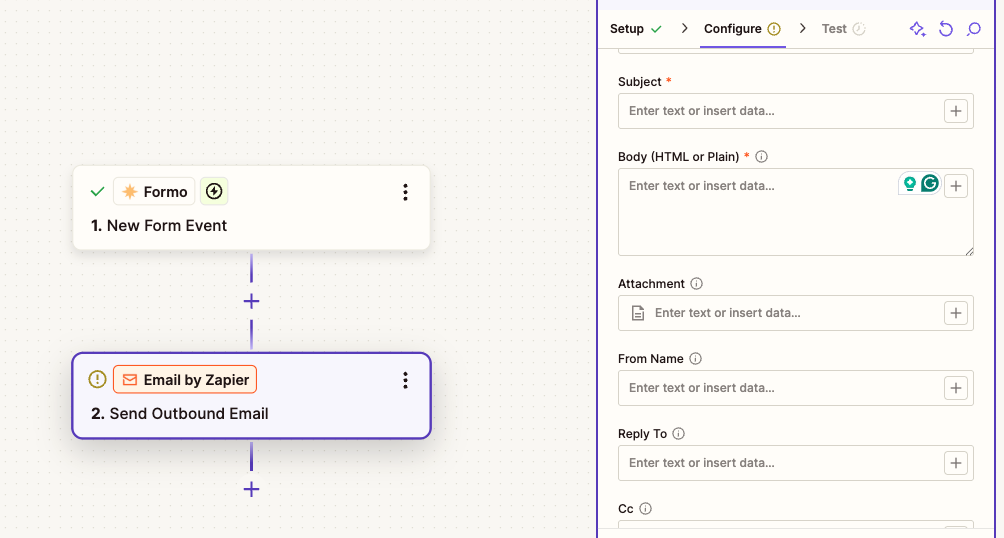Insert data into the From Name field with plus

coord(956,388)
